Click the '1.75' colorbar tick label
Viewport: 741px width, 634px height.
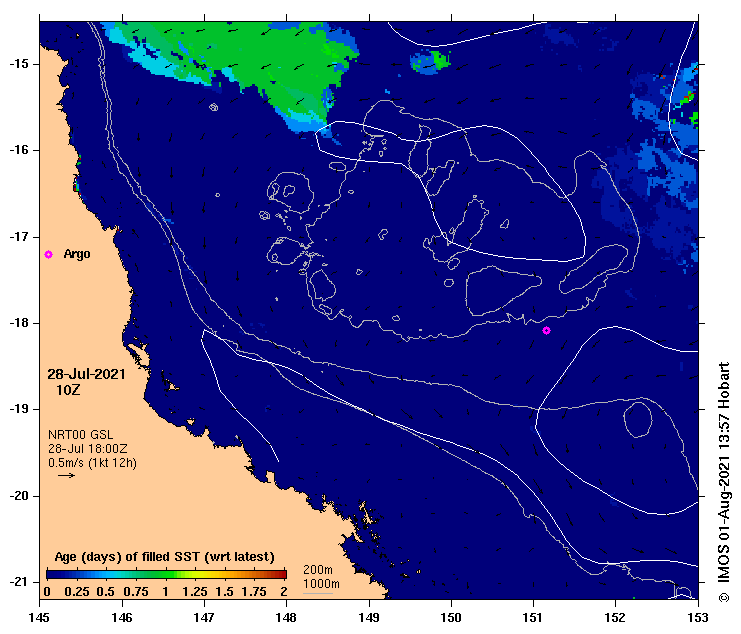(x=254, y=591)
